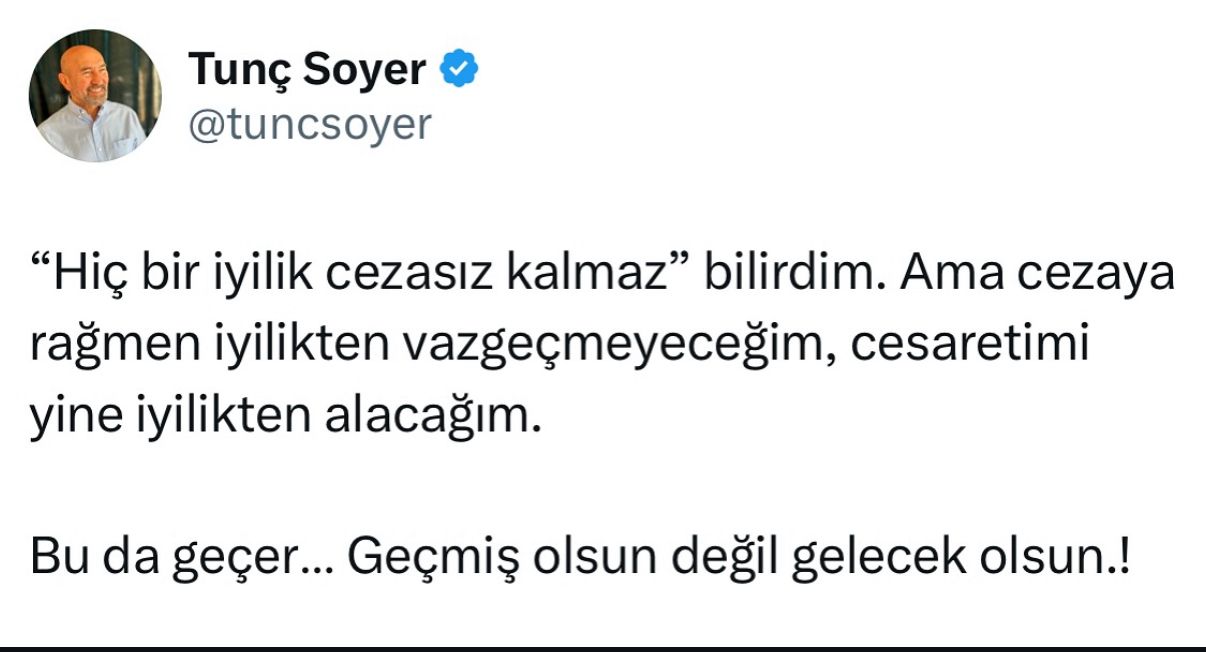Open the Tunç Soyer display name link
Screen dimensions: 1206x652
click(309, 70)
